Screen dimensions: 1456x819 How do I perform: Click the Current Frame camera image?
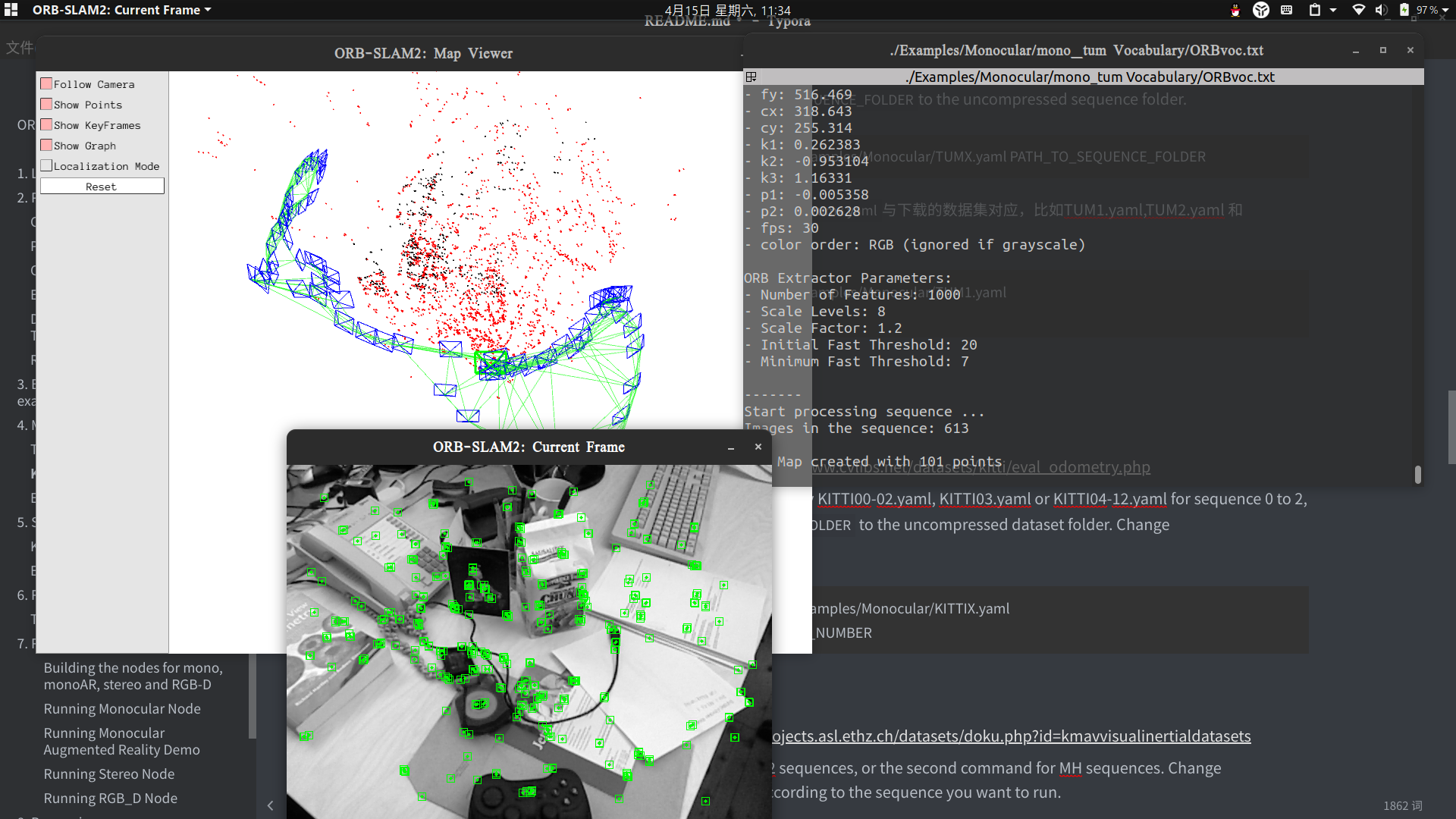tap(529, 642)
